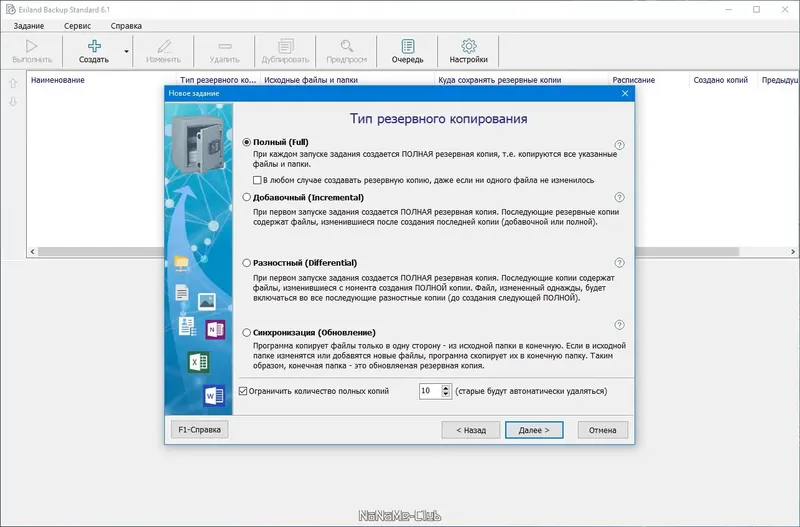800x527 pixels.
Task: Open the Справка menu
Action: (x=126, y=26)
